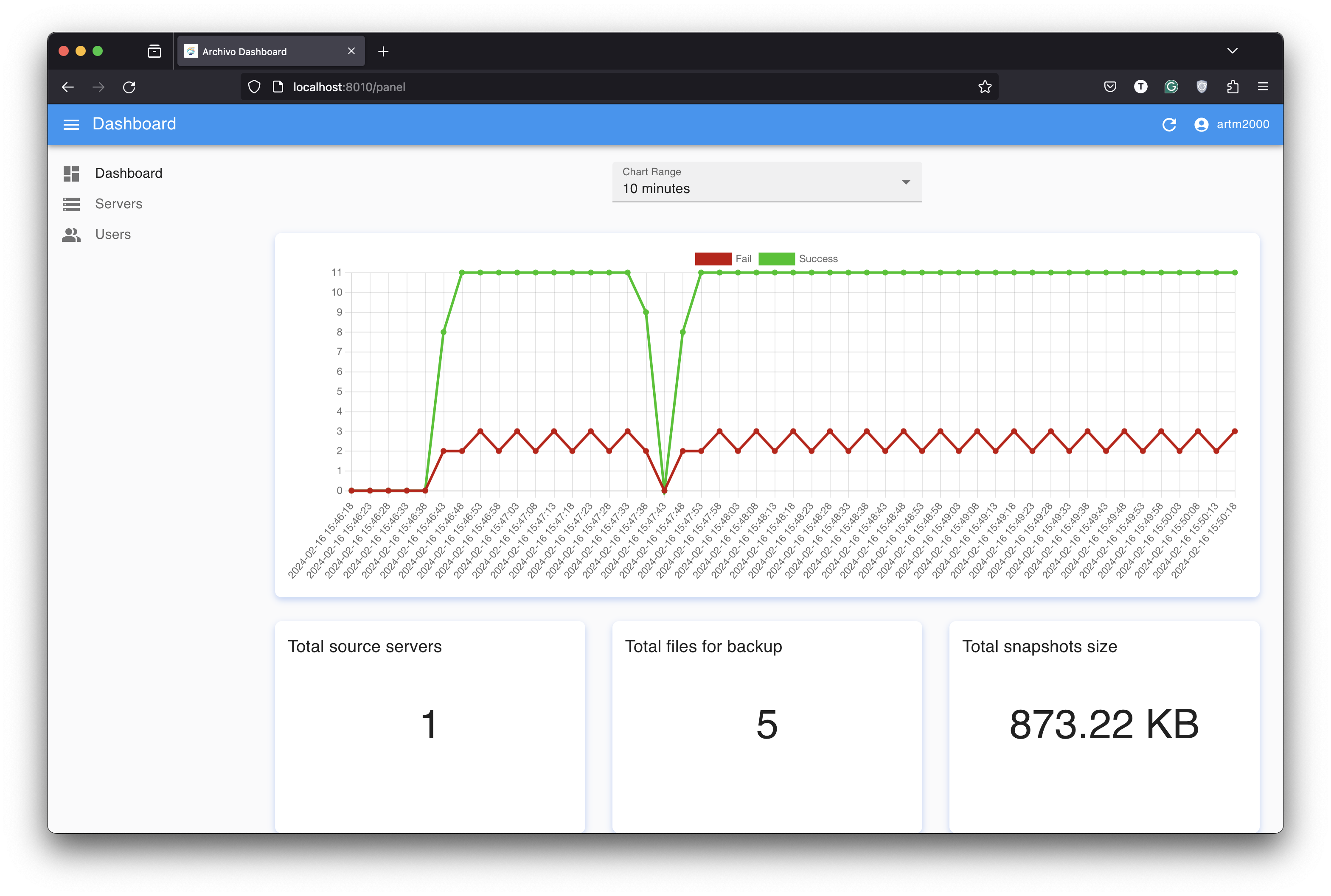The width and height of the screenshot is (1331, 896).
Task: Click the dashboard refresh icon
Action: (1169, 125)
